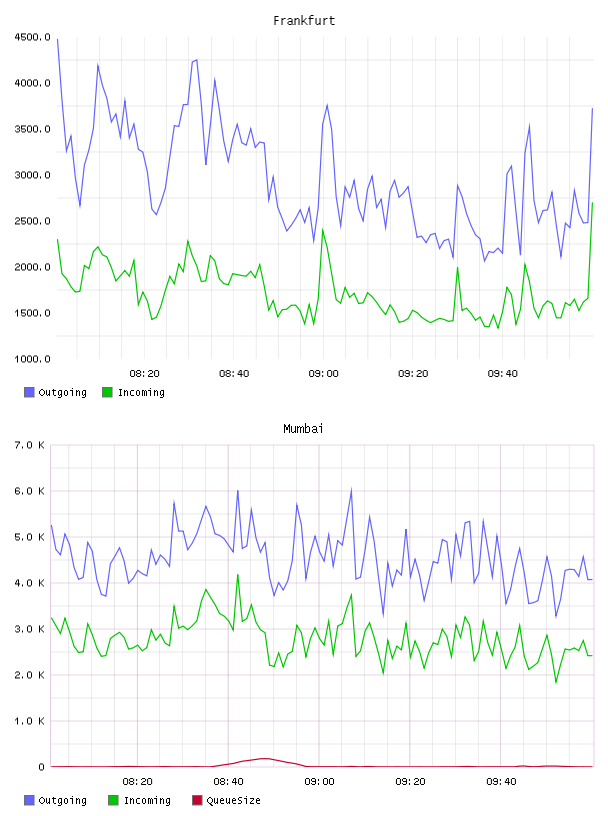The width and height of the screenshot is (608, 816).
Task: Click the 3500.0 y-axis label in Frankfurt chart
Action: 32,129
